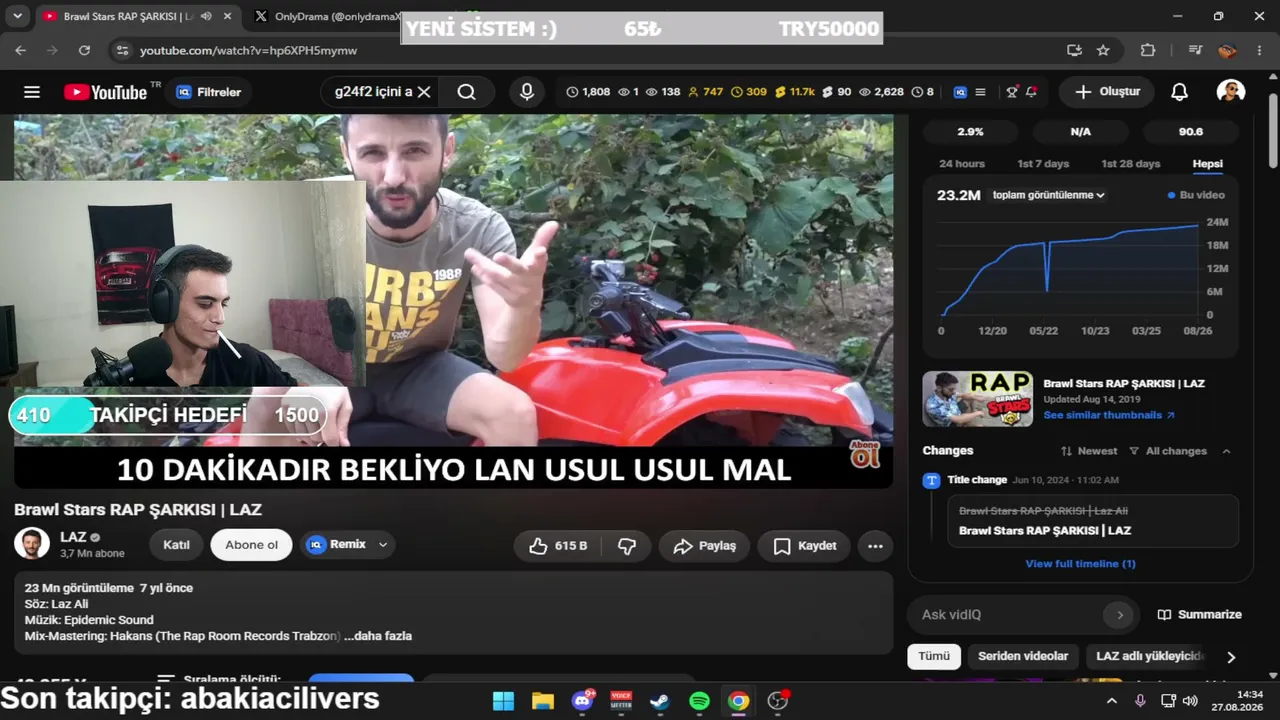Show hidden system tray icons

[1111, 701]
